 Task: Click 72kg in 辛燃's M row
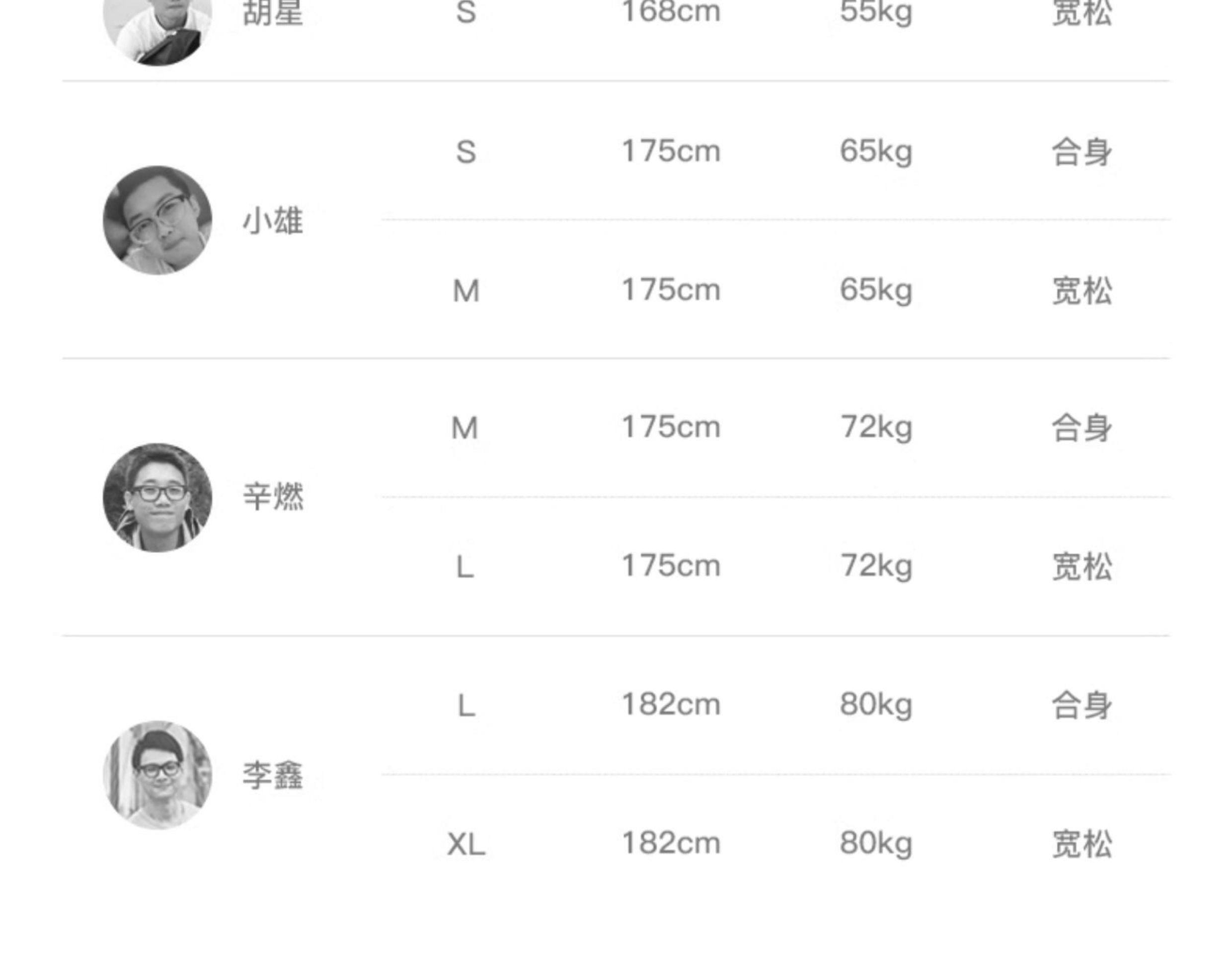[x=876, y=427]
